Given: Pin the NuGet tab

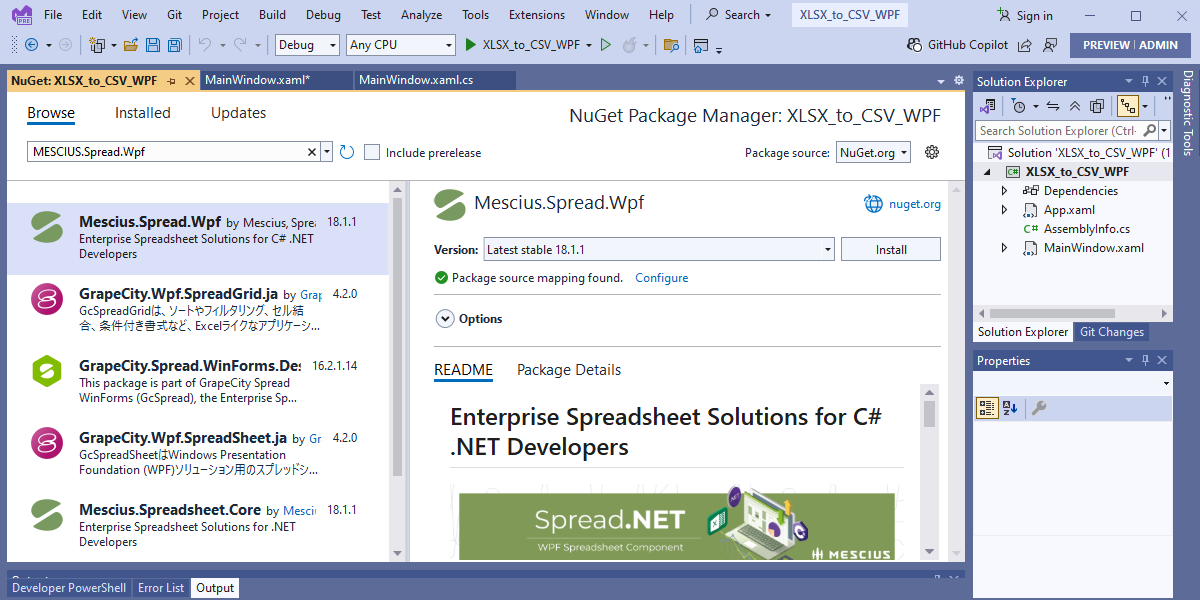Looking at the screenshot, I should 171,81.
